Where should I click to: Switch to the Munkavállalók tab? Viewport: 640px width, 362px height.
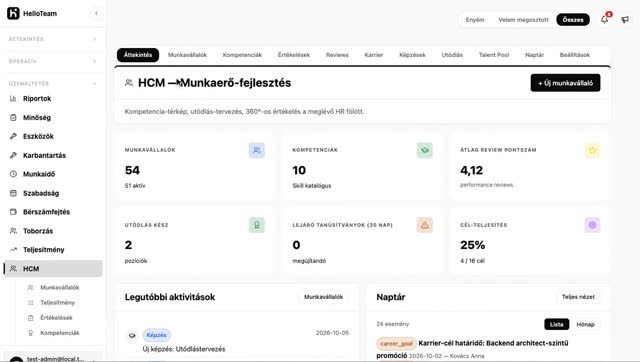coord(187,55)
